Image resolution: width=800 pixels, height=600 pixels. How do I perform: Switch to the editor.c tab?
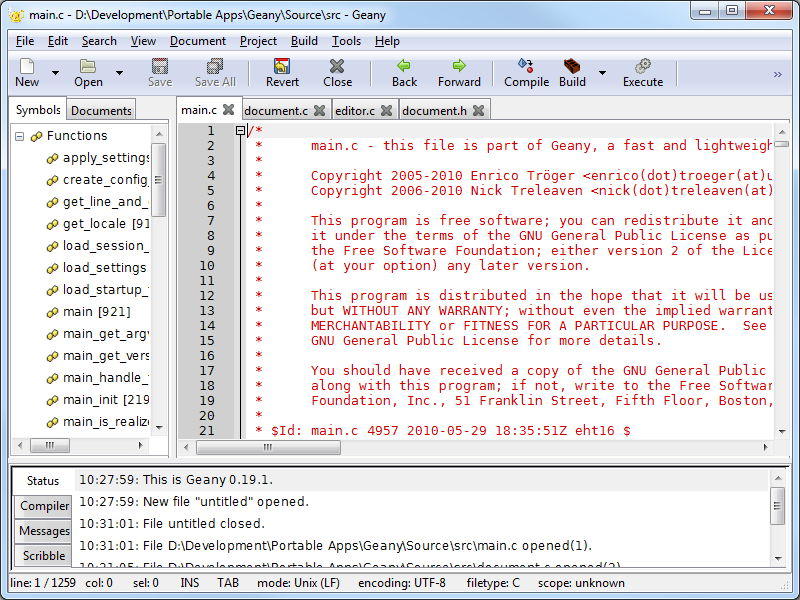click(x=355, y=111)
